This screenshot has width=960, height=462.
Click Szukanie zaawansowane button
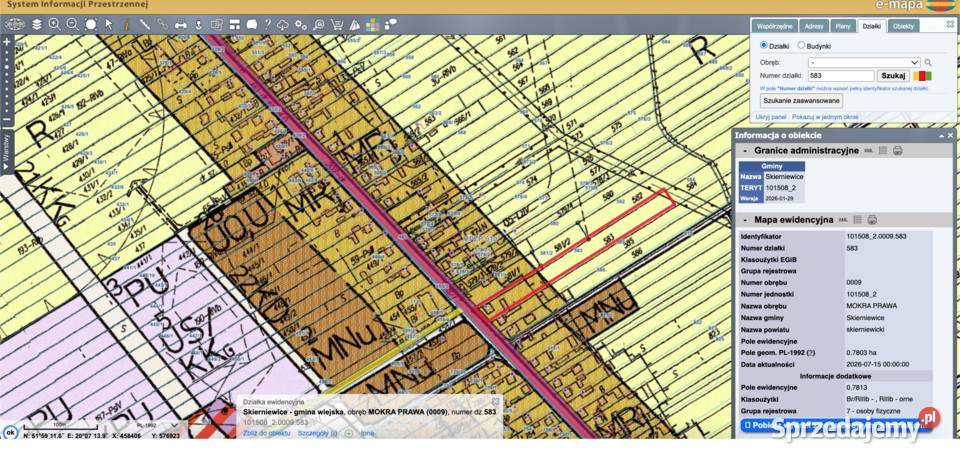[801, 101]
